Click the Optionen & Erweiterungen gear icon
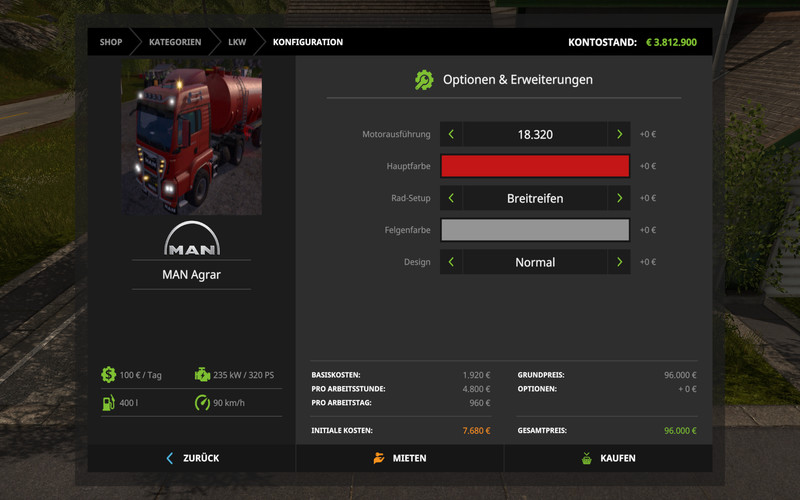This screenshot has width=800, height=500. (x=424, y=79)
